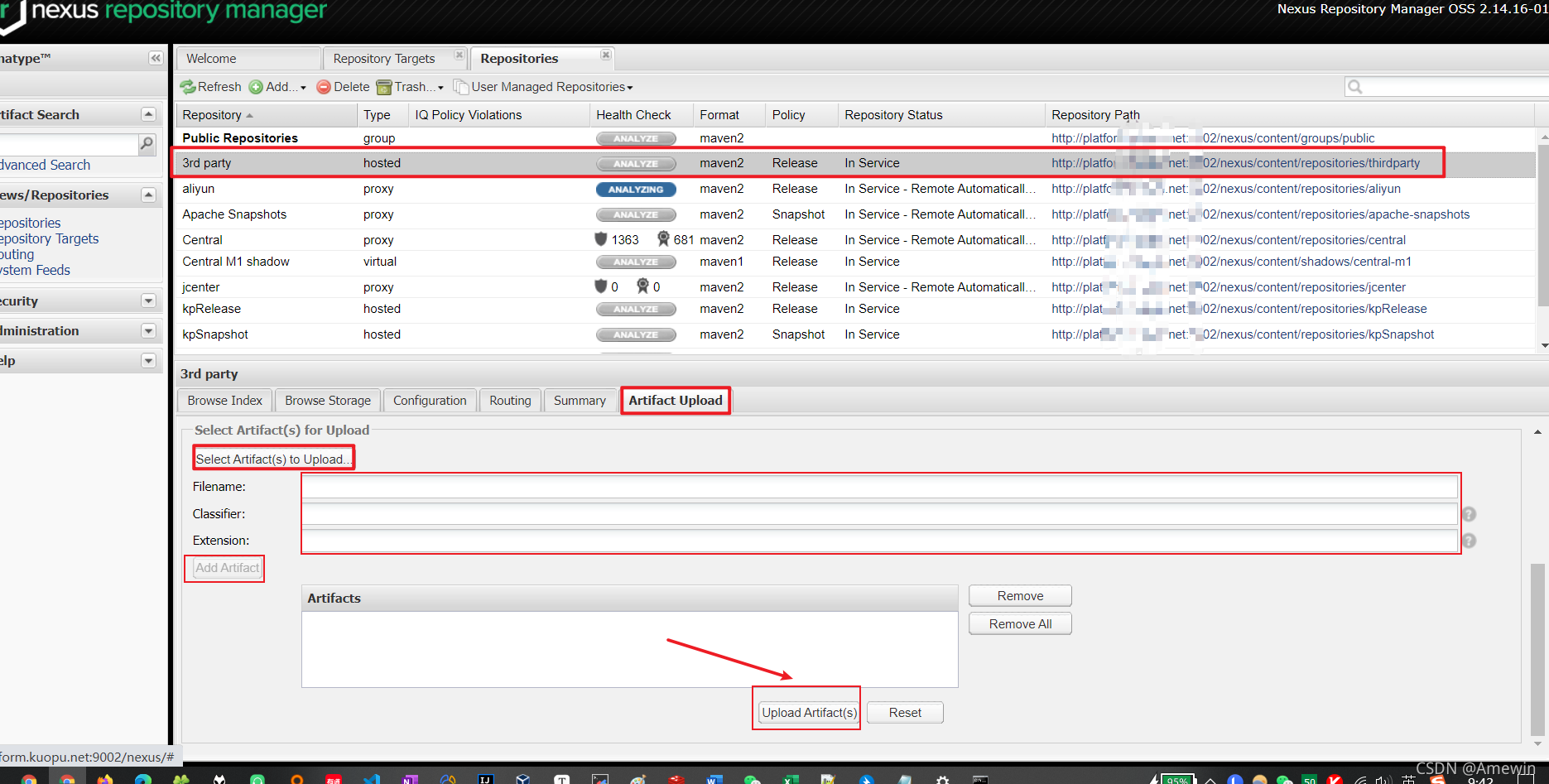This screenshot has height=784, width=1549.
Task: Click the Health Check column header
Action: (642, 115)
